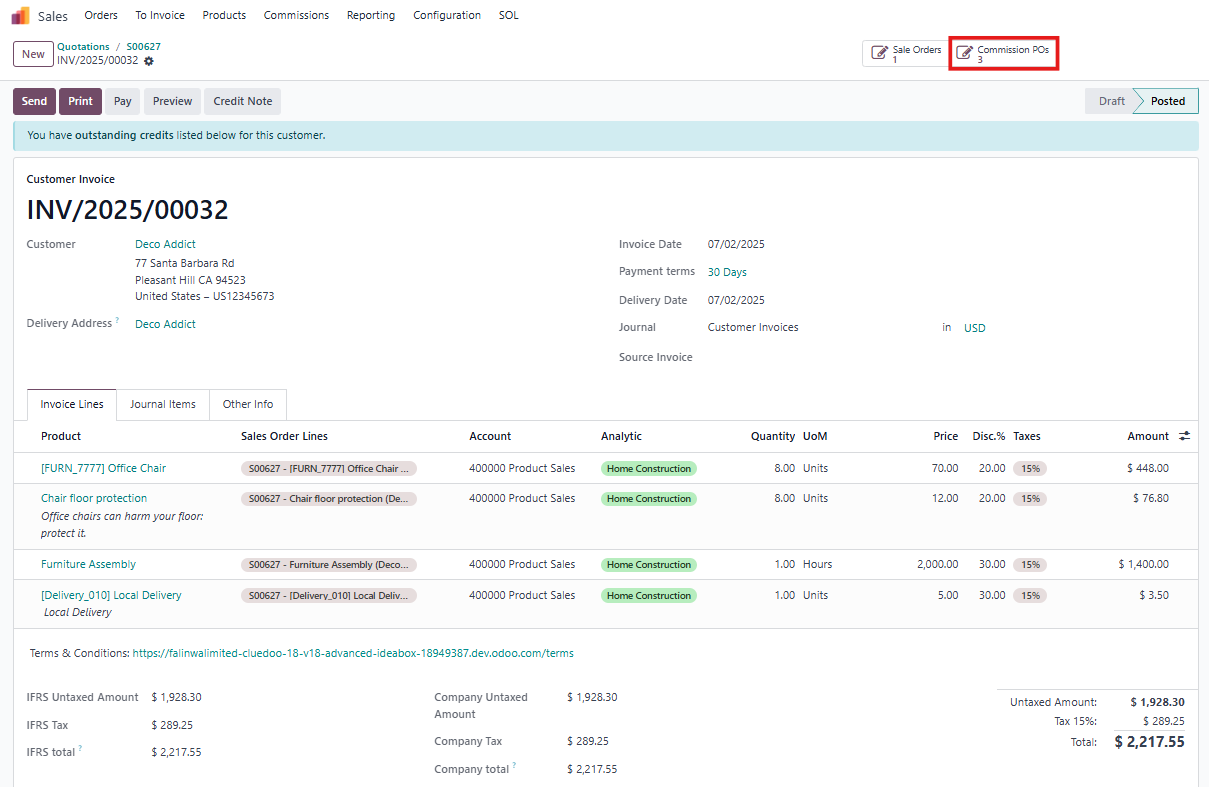The height and width of the screenshot is (787, 1209).
Task: Expand the Orders menu dropdown
Action: (101, 15)
